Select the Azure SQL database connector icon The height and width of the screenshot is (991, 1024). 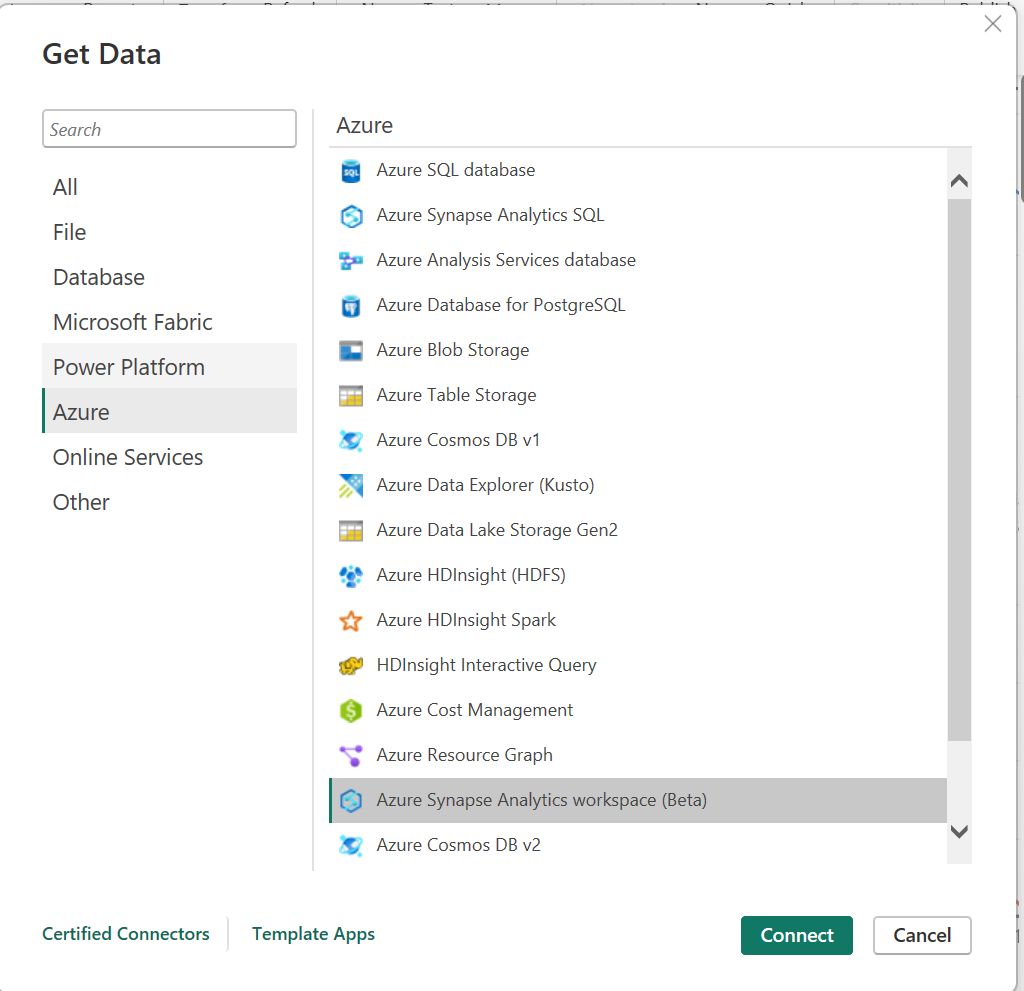point(353,170)
